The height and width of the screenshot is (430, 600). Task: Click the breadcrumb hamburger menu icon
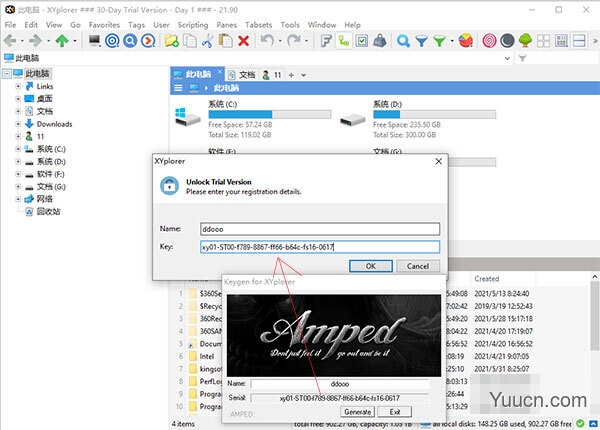click(x=178, y=88)
